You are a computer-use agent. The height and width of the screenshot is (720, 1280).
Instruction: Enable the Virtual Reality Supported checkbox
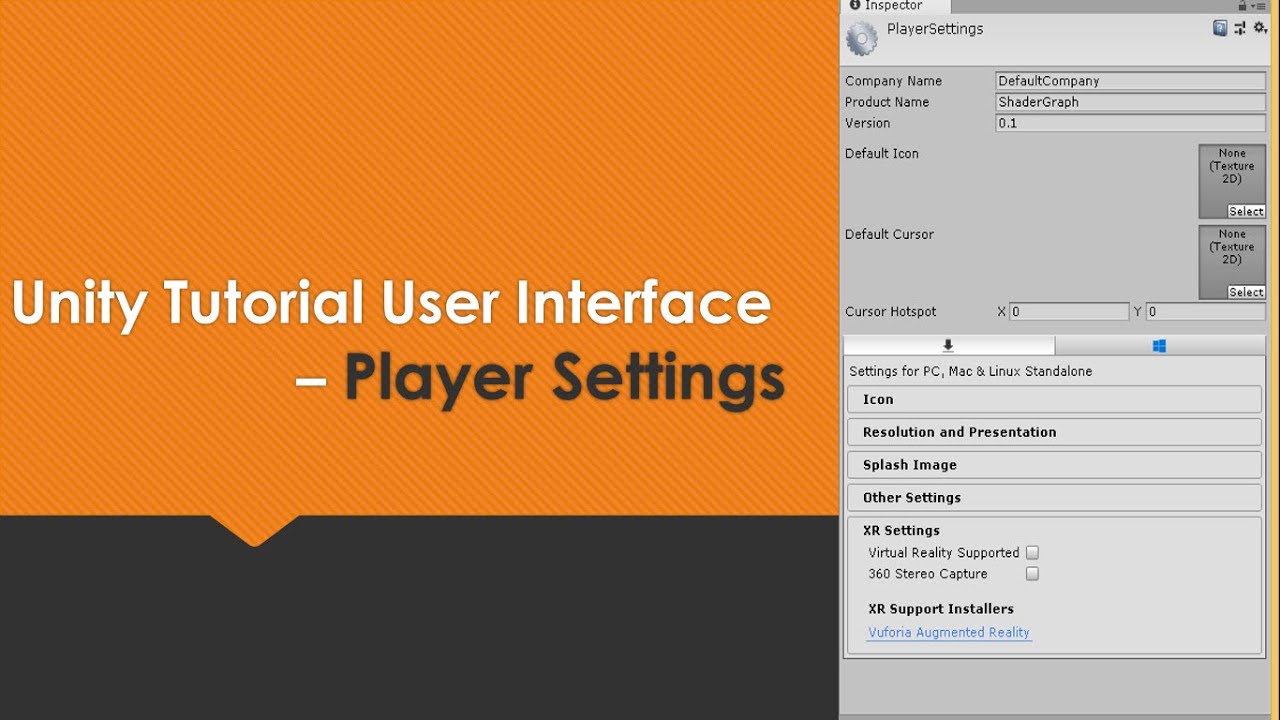(x=1032, y=552)
